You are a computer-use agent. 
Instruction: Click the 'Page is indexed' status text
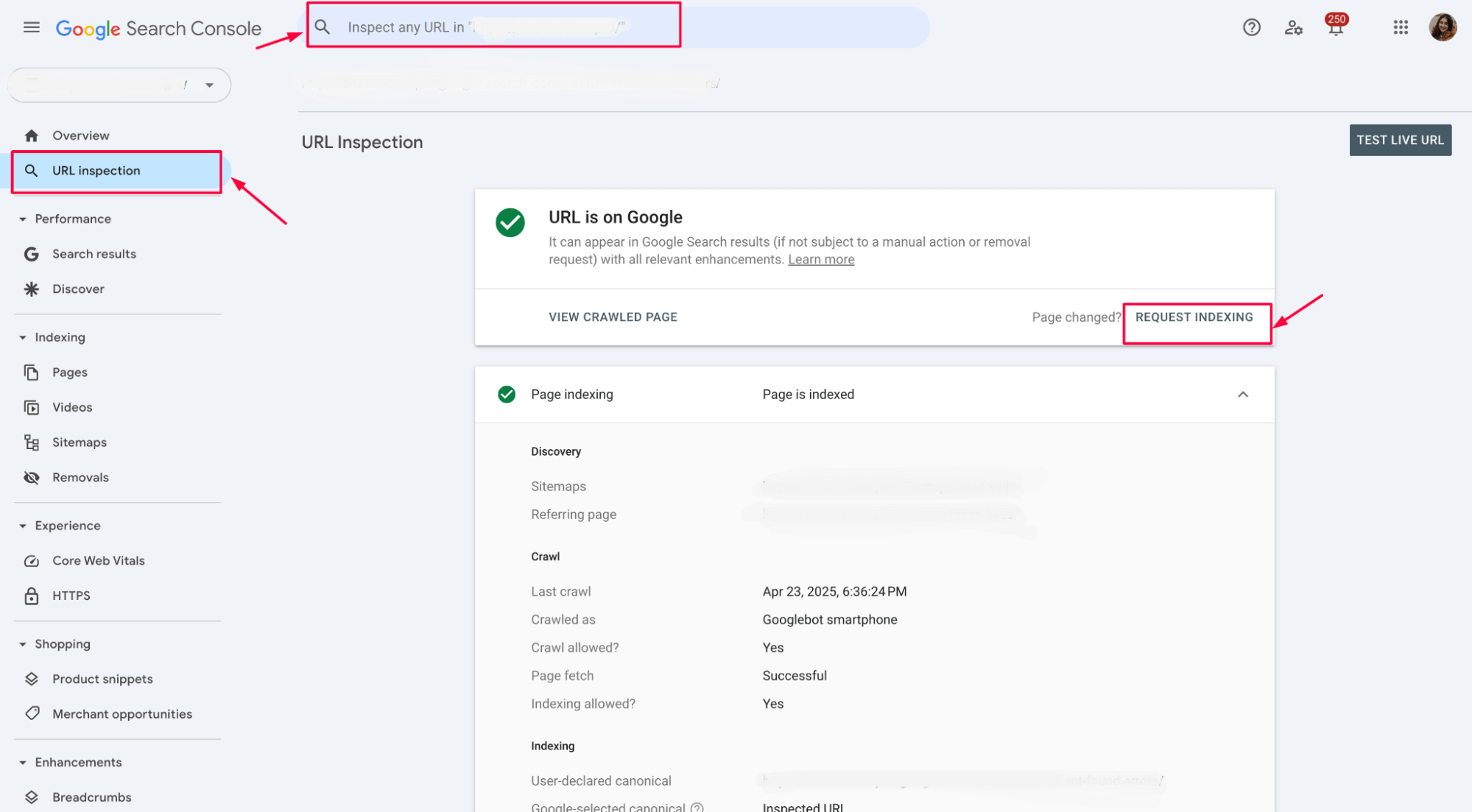(808, 395)
